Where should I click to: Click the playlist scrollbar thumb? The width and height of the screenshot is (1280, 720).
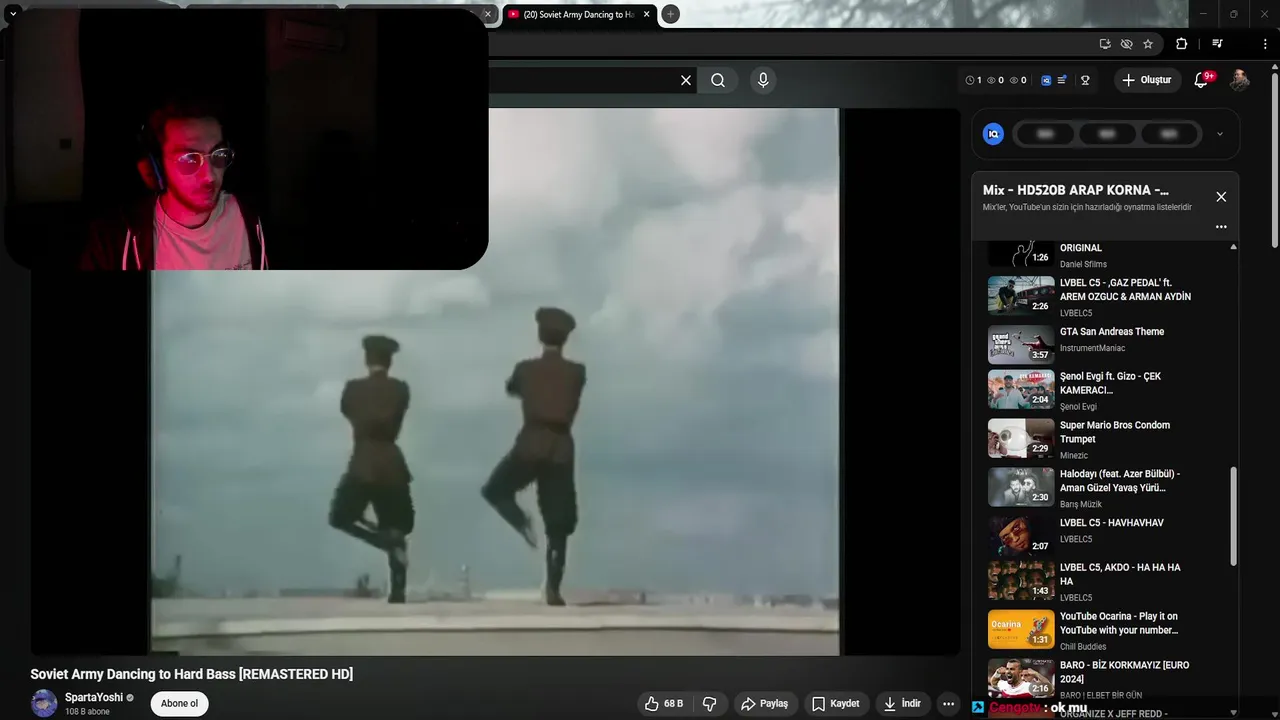[x=1233, y=516]
